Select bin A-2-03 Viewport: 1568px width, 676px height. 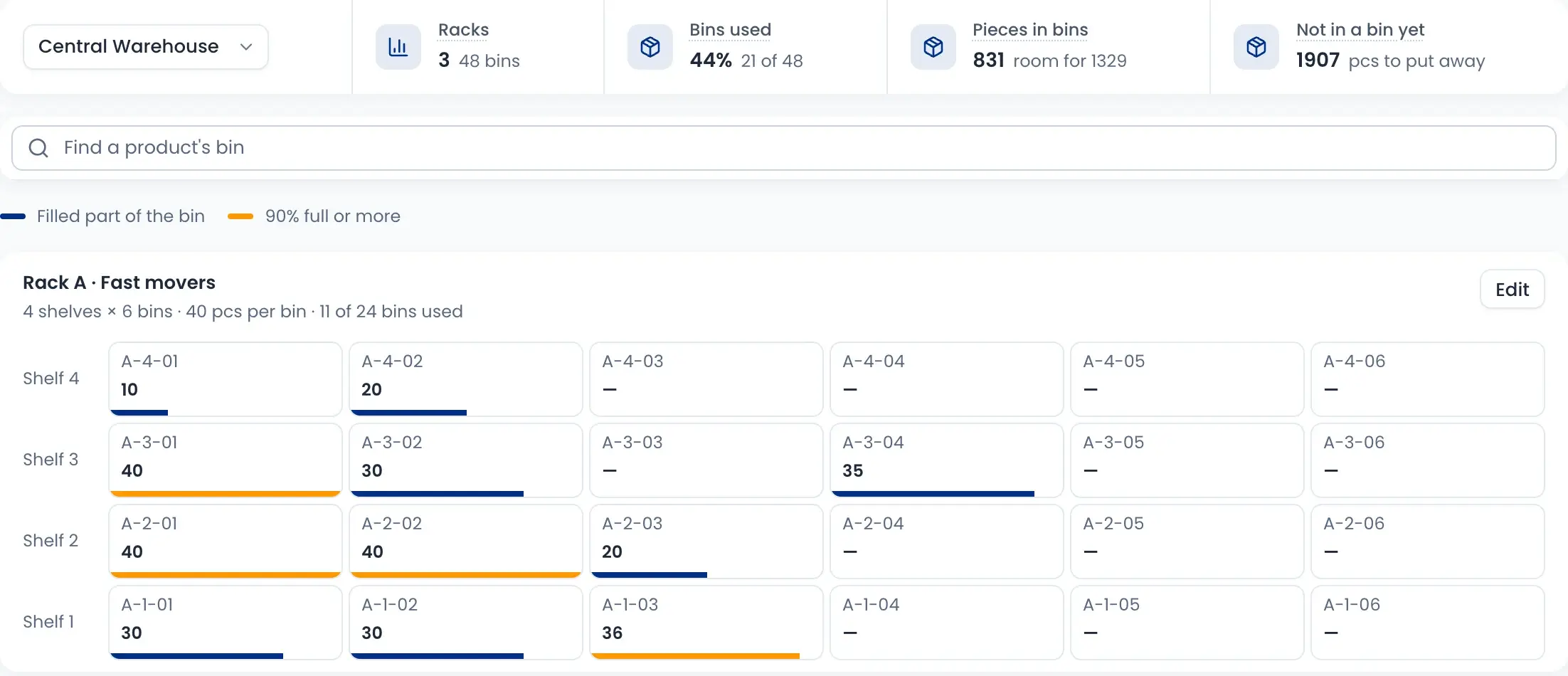click(x=706, y=542)
